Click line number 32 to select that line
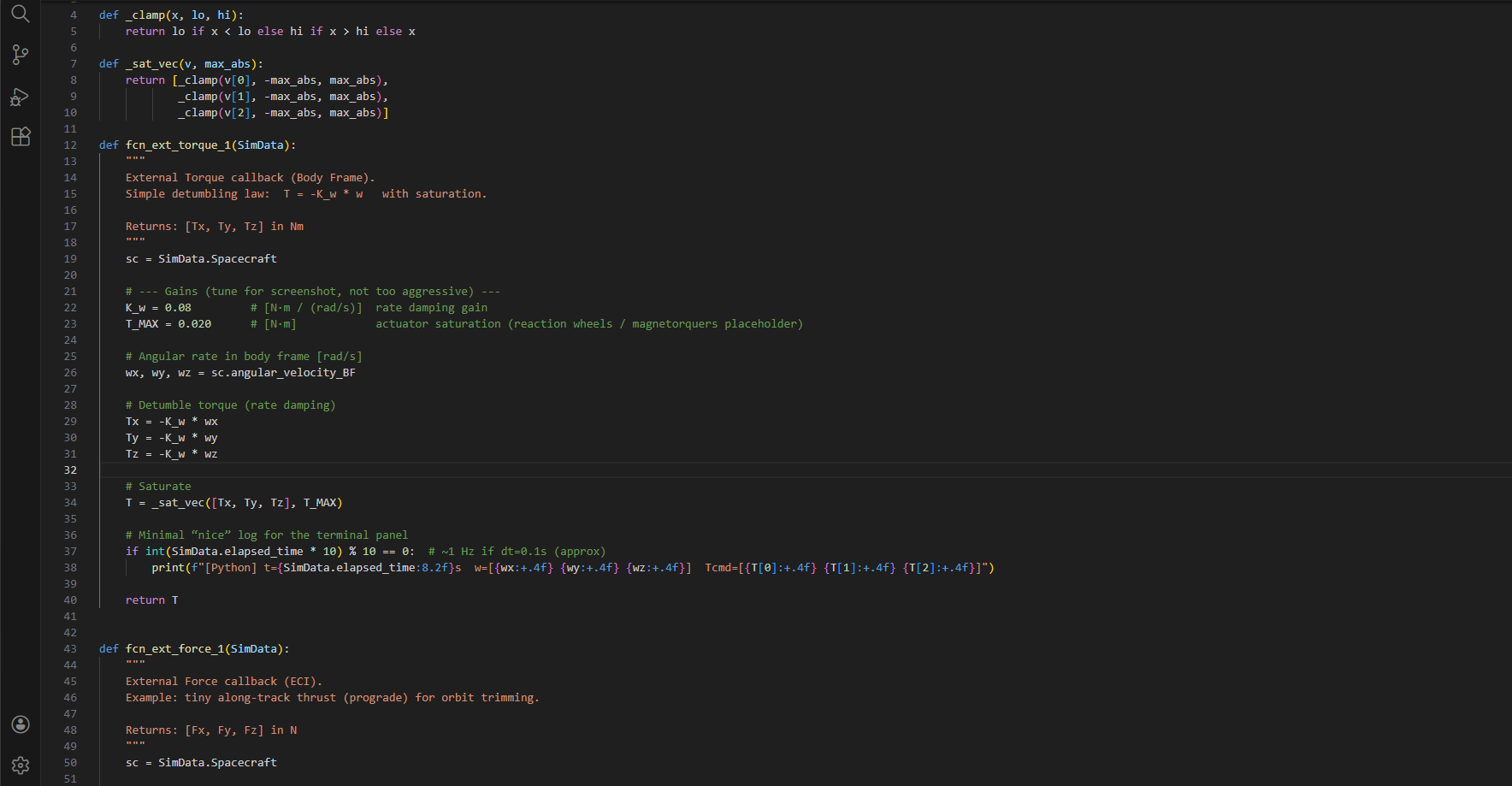This screenshot has height=786, width=1512. [x=70, y=470]
